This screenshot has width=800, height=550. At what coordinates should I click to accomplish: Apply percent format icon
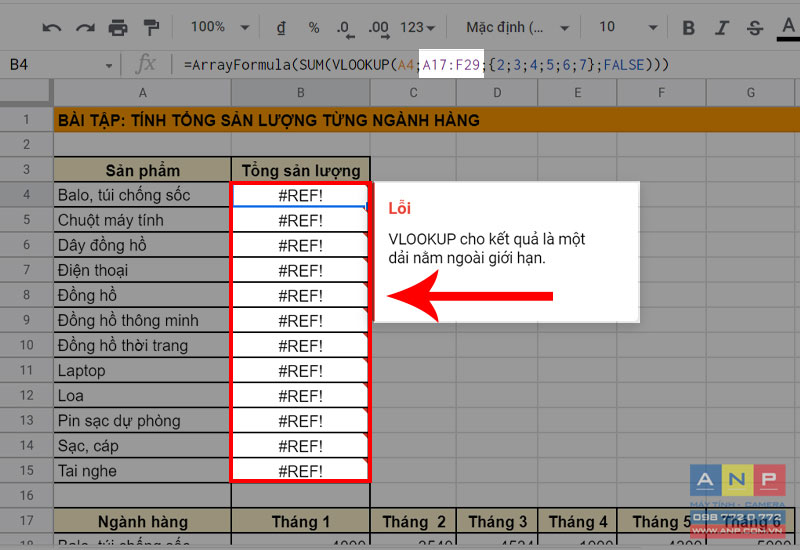pyautogui.click(x=314, y=28)
